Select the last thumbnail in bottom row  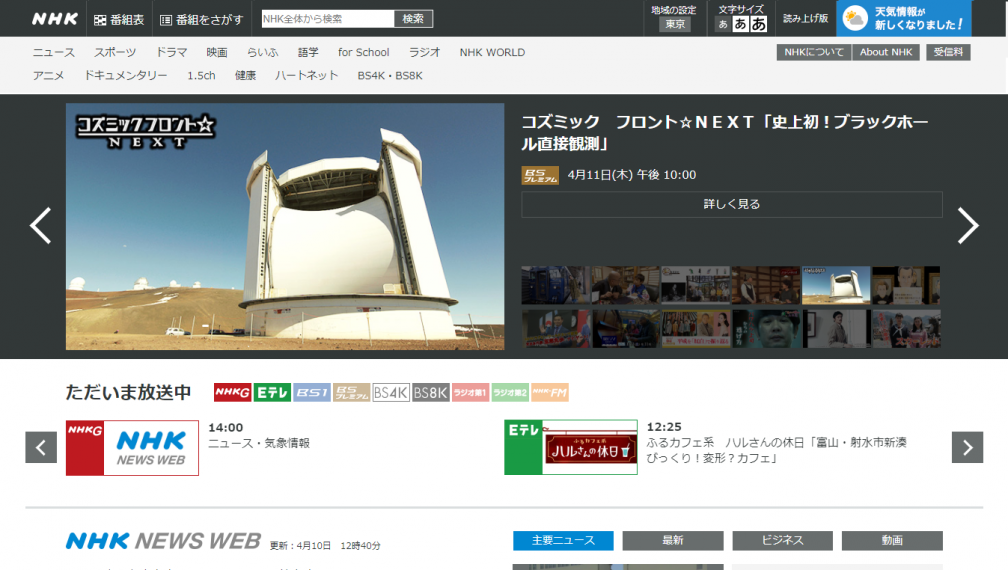[906, 329]
